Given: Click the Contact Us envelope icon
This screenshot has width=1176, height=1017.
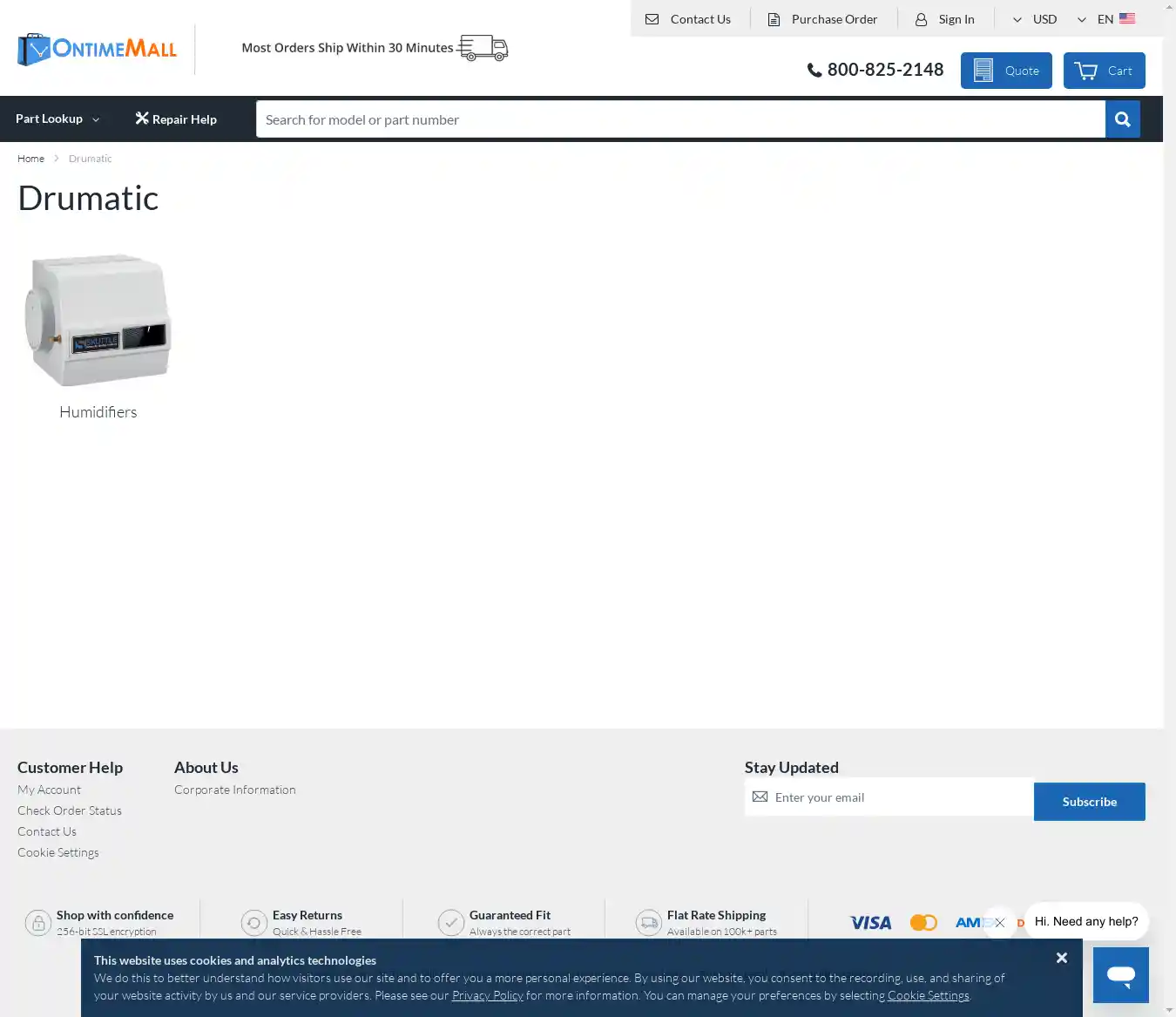Looking at the screenshot, I should 652,19.
